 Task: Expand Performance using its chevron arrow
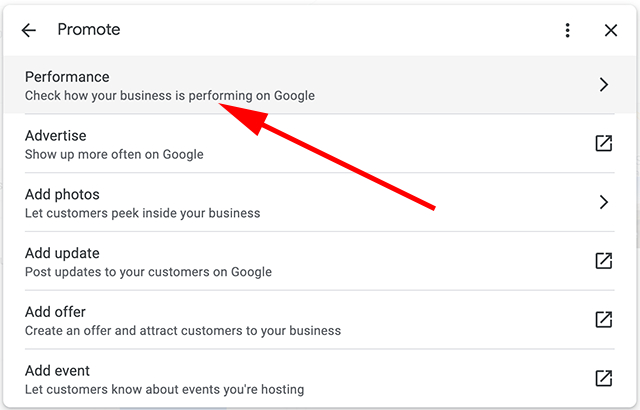pyautogui.click(x=603, y=85)
